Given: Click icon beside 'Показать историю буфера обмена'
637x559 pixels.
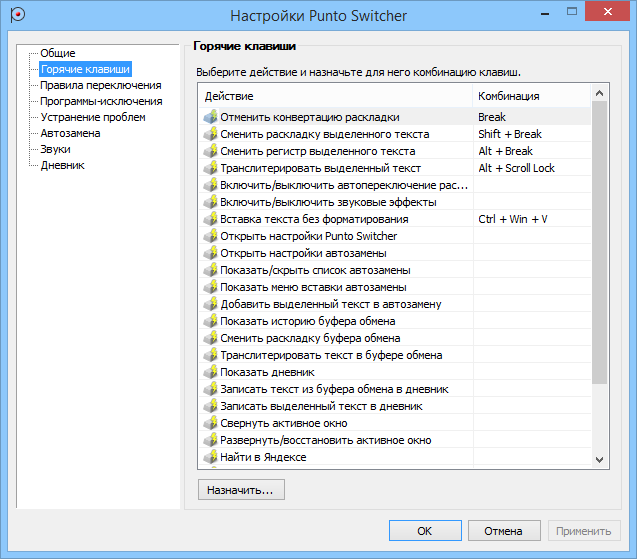Looking at the screenshot, I should click(x=210, y=321).
